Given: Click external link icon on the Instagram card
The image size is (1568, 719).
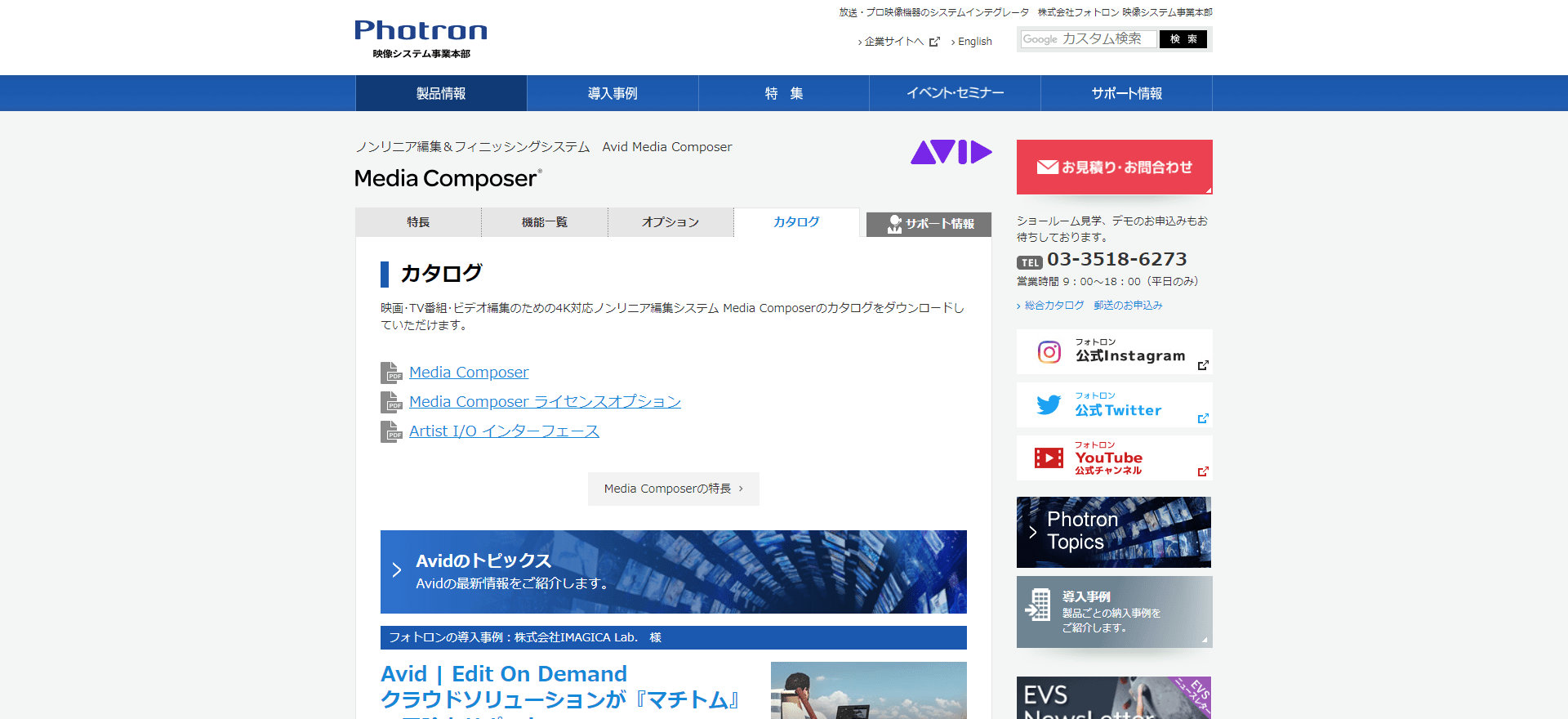Looking at the screenshot, I should pos(1203,365).
